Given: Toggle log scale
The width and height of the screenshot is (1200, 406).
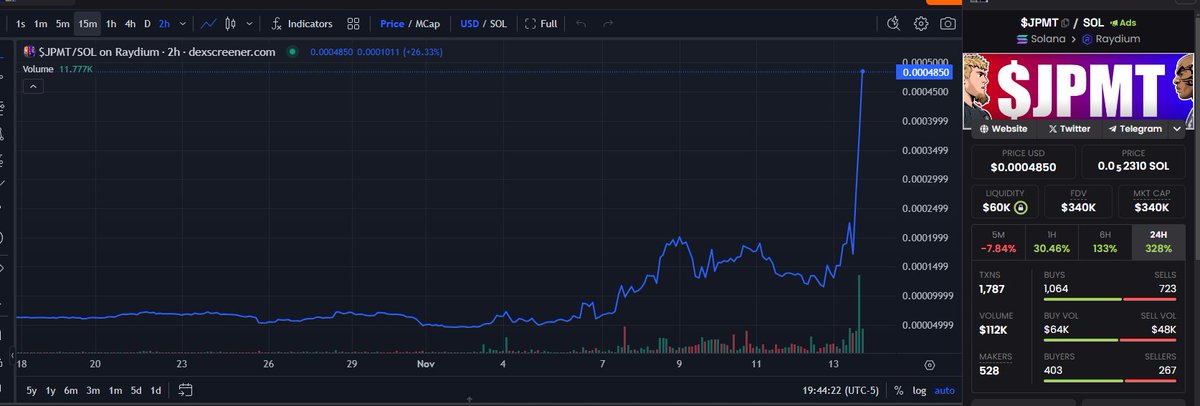Looking at the screenshot, I should (918, 390).
